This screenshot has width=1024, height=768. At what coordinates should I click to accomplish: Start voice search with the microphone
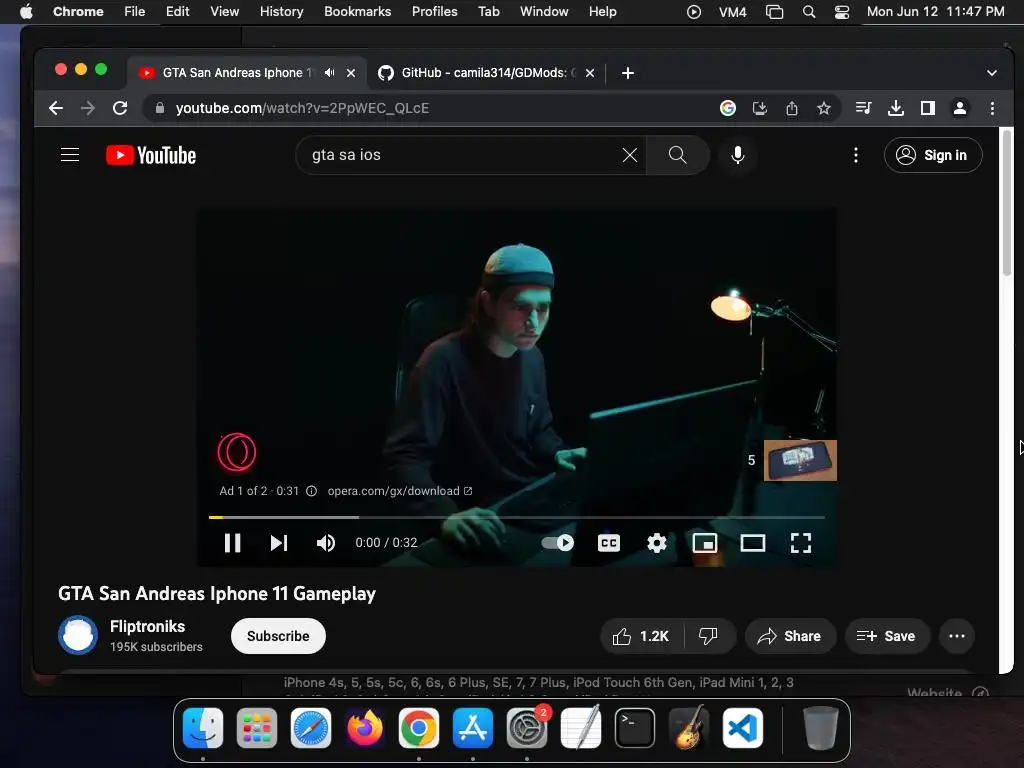point(738,155)
